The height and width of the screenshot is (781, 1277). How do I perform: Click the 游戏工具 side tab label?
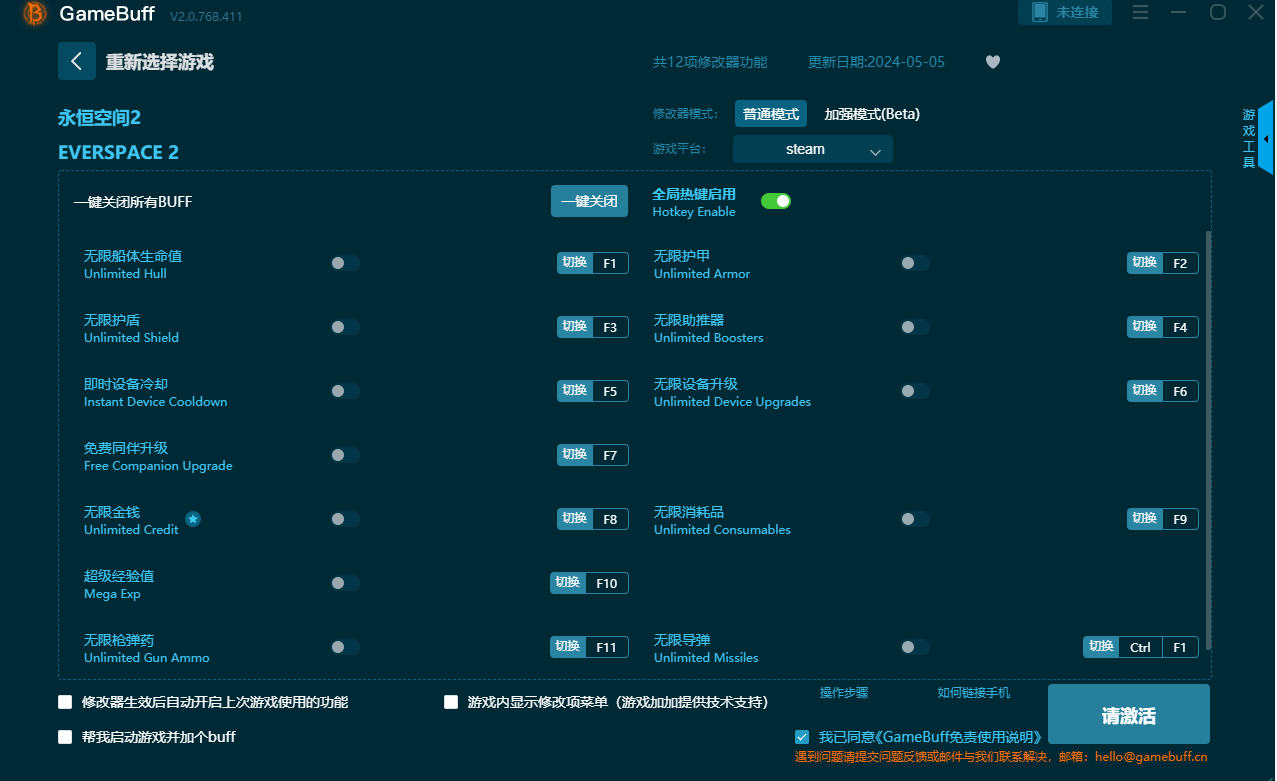point(1249,139)
